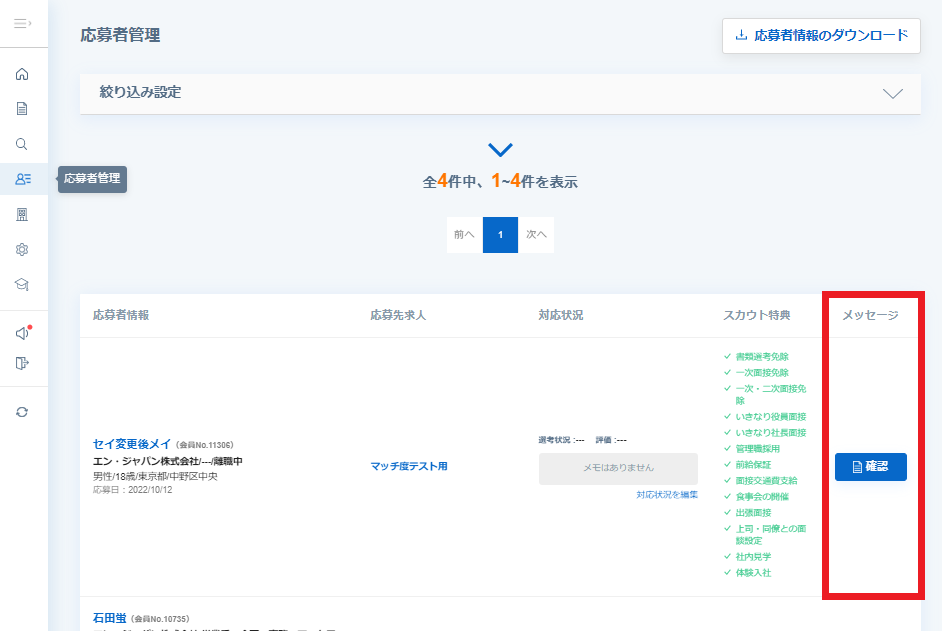This screenshot has height=631, width=942.
Task: Open the document icon in sidebar
Action: click(x=22, y=109)
